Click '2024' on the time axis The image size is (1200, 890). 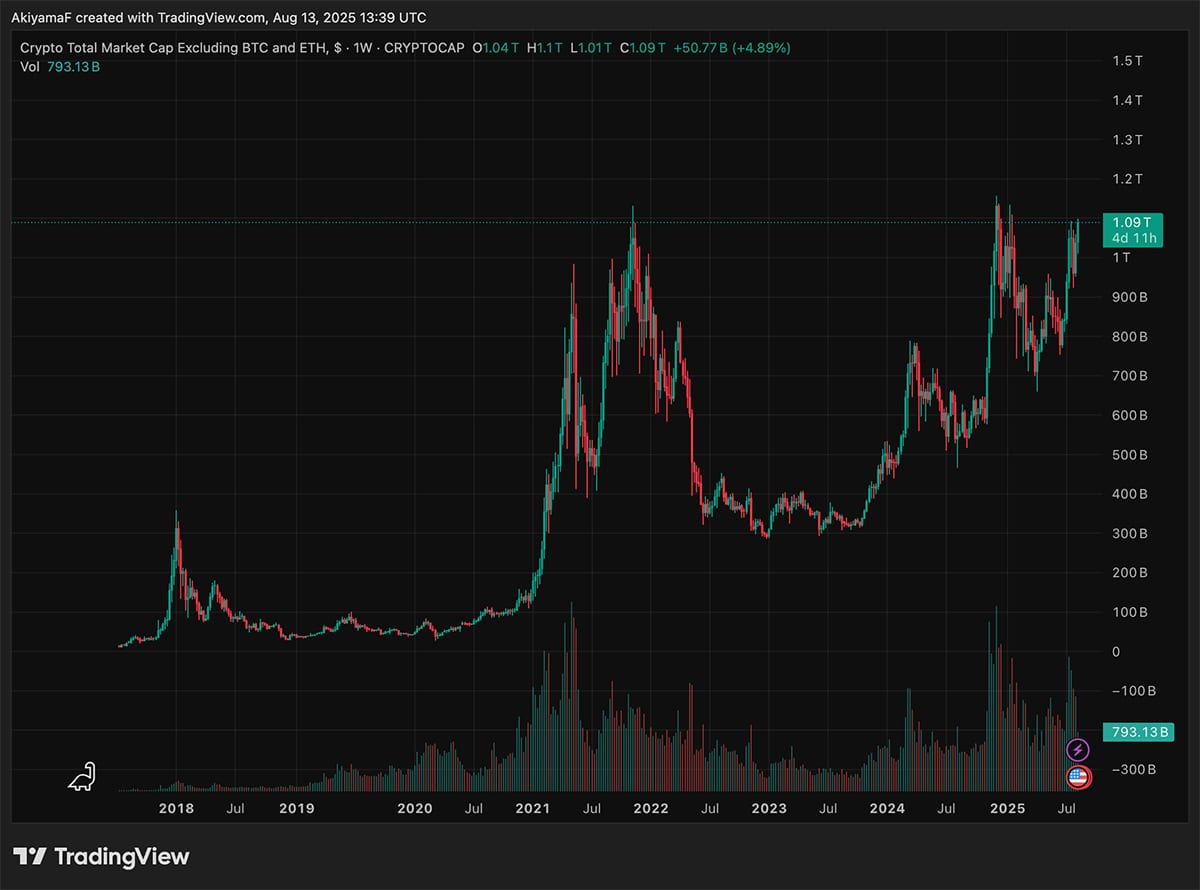coord(887,808)
